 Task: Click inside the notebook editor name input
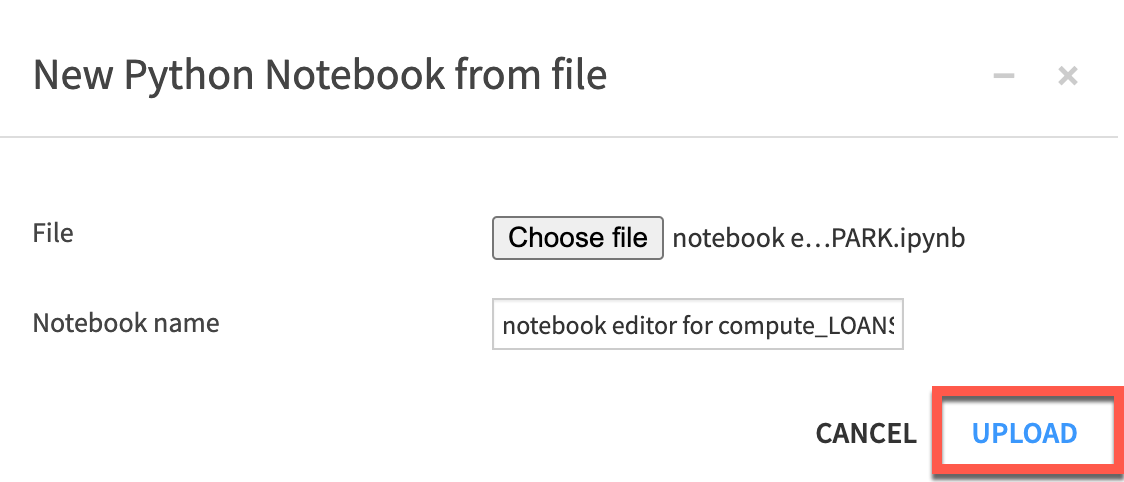[698, 324]
